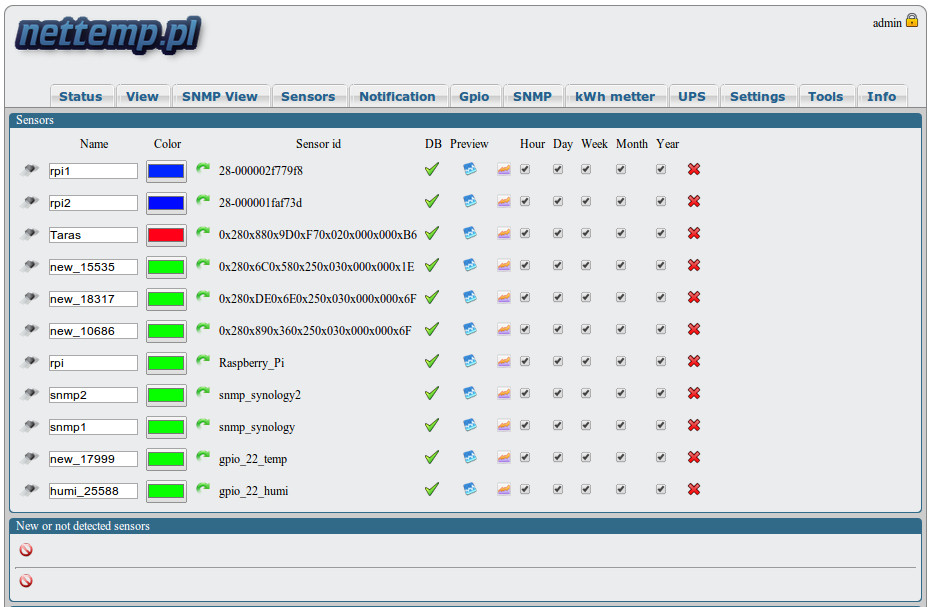Remove sensor new_18317 via red X
The height and width of the screenshot is (607, 933).
coord(694,298)
